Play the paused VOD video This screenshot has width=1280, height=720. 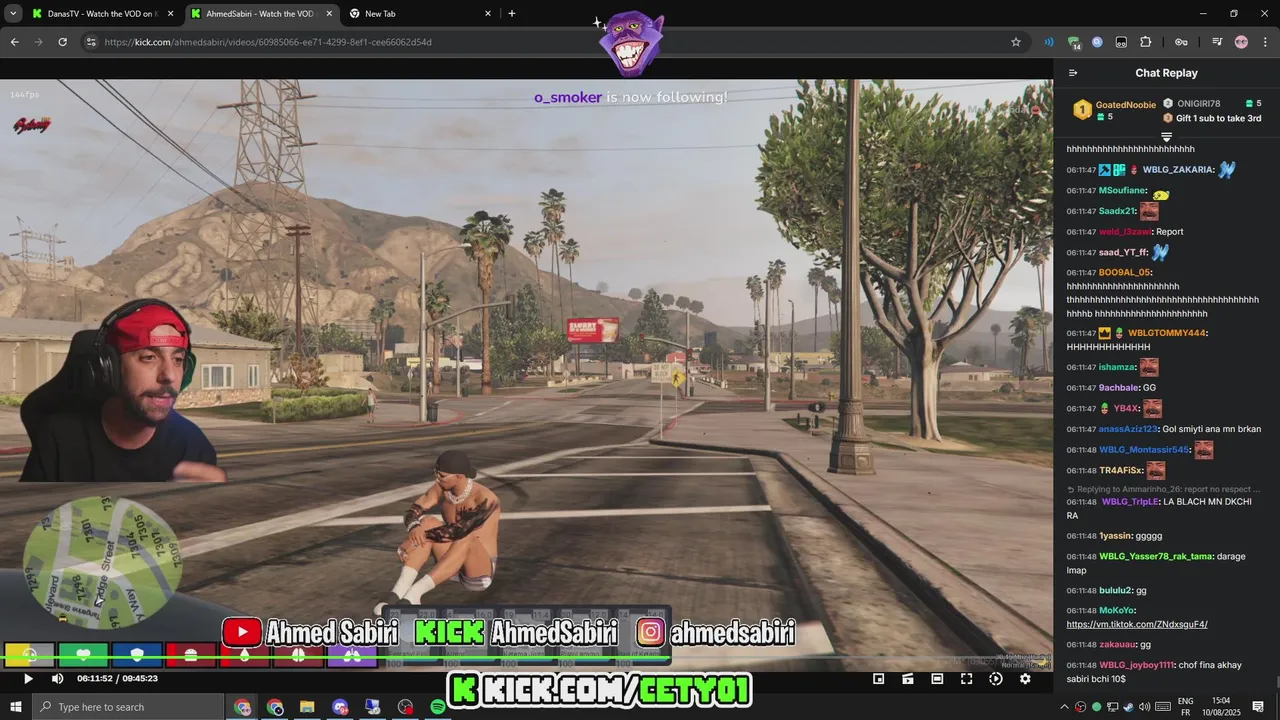pyautogui.click(x=28, y=679)
